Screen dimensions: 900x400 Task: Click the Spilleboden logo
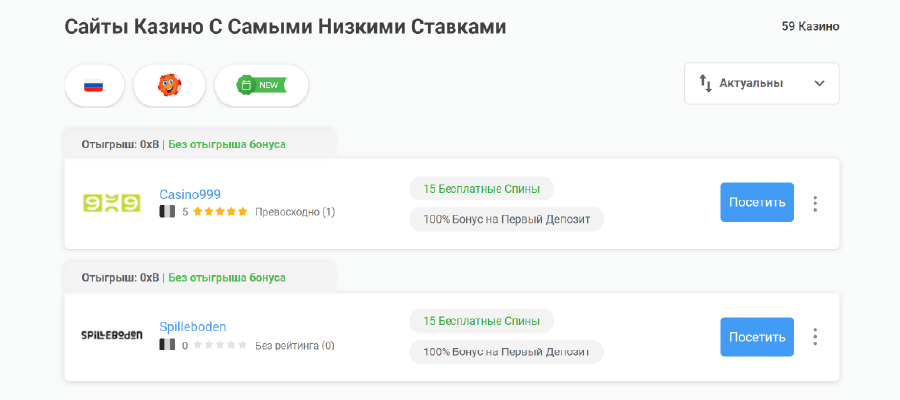111,336
